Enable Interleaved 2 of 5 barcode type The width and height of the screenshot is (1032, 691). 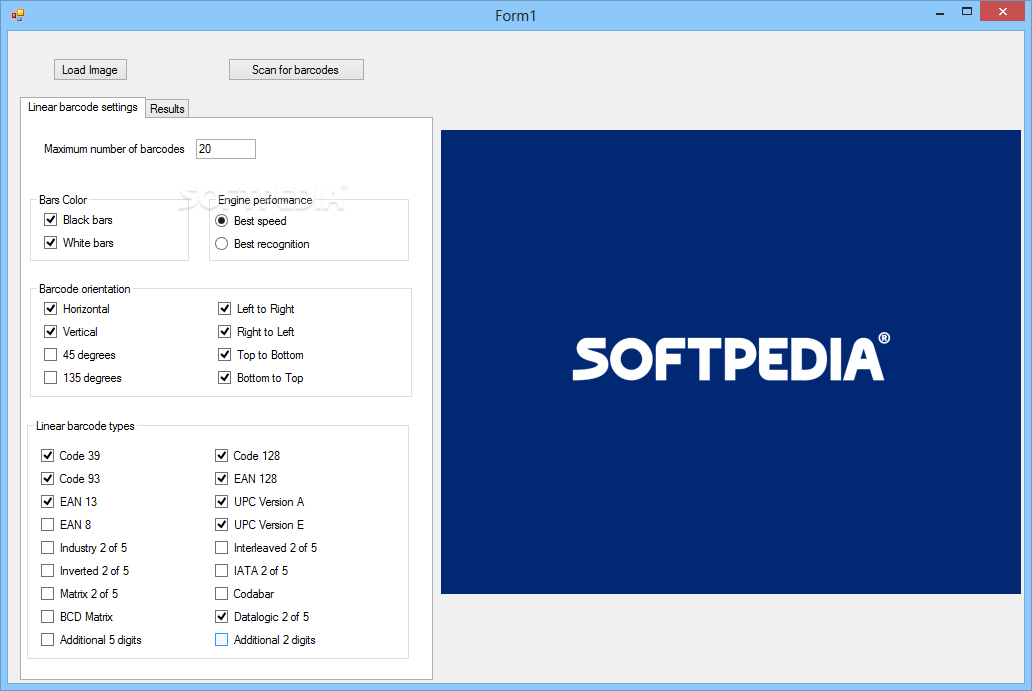click(222, 548)
